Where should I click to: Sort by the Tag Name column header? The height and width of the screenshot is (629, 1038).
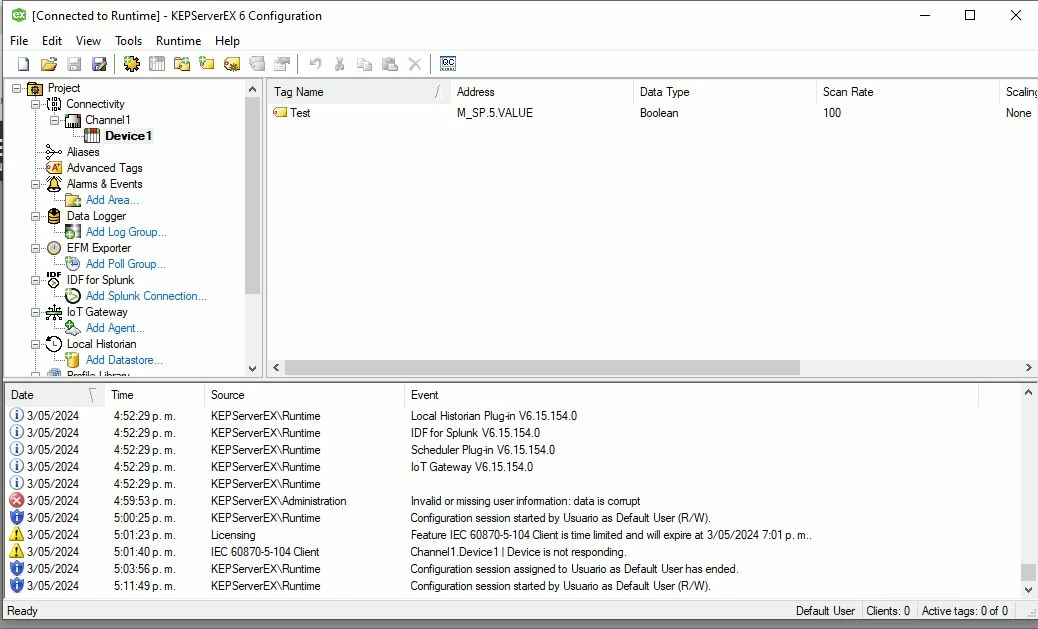358,92
